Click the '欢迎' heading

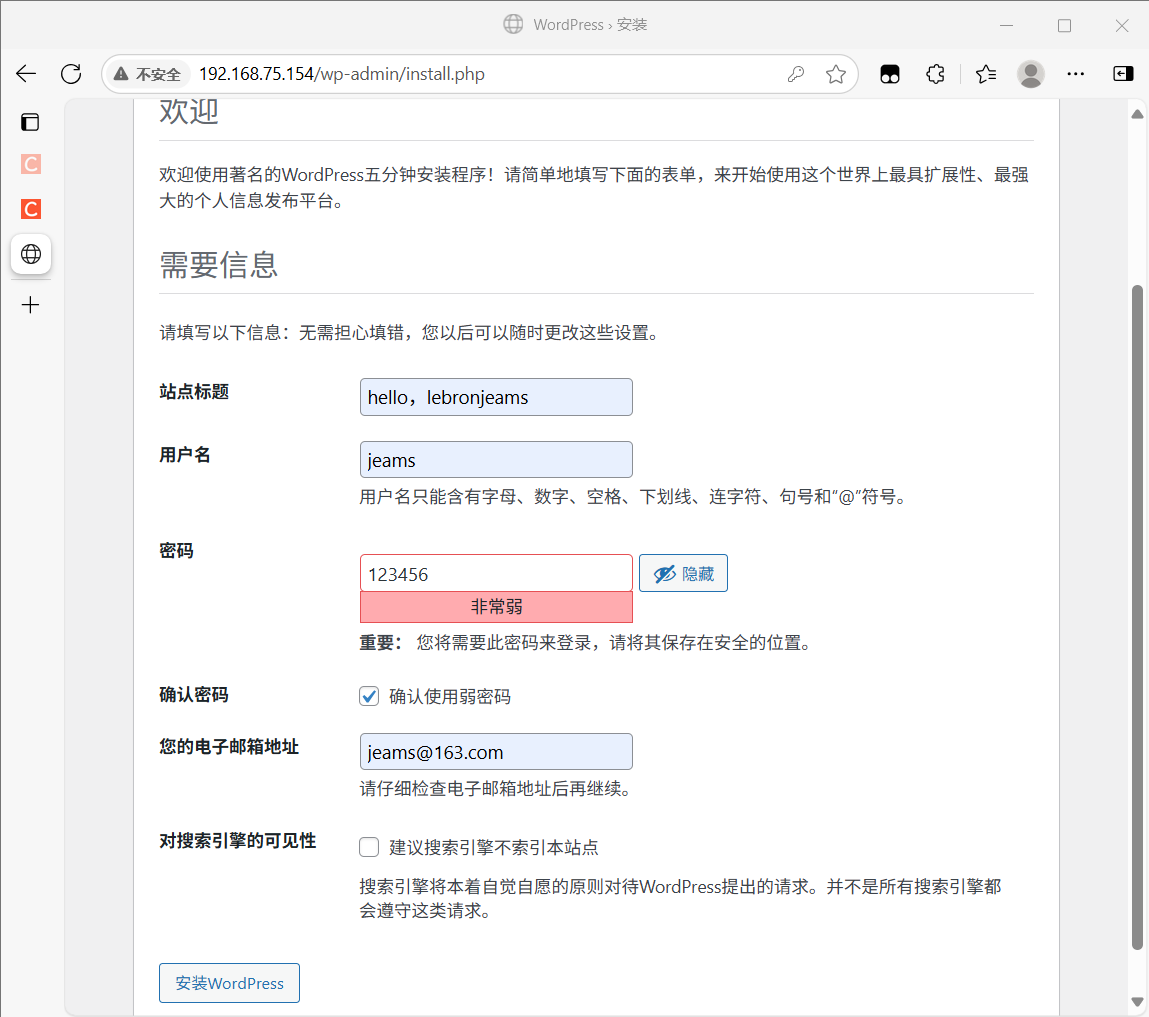189,112
